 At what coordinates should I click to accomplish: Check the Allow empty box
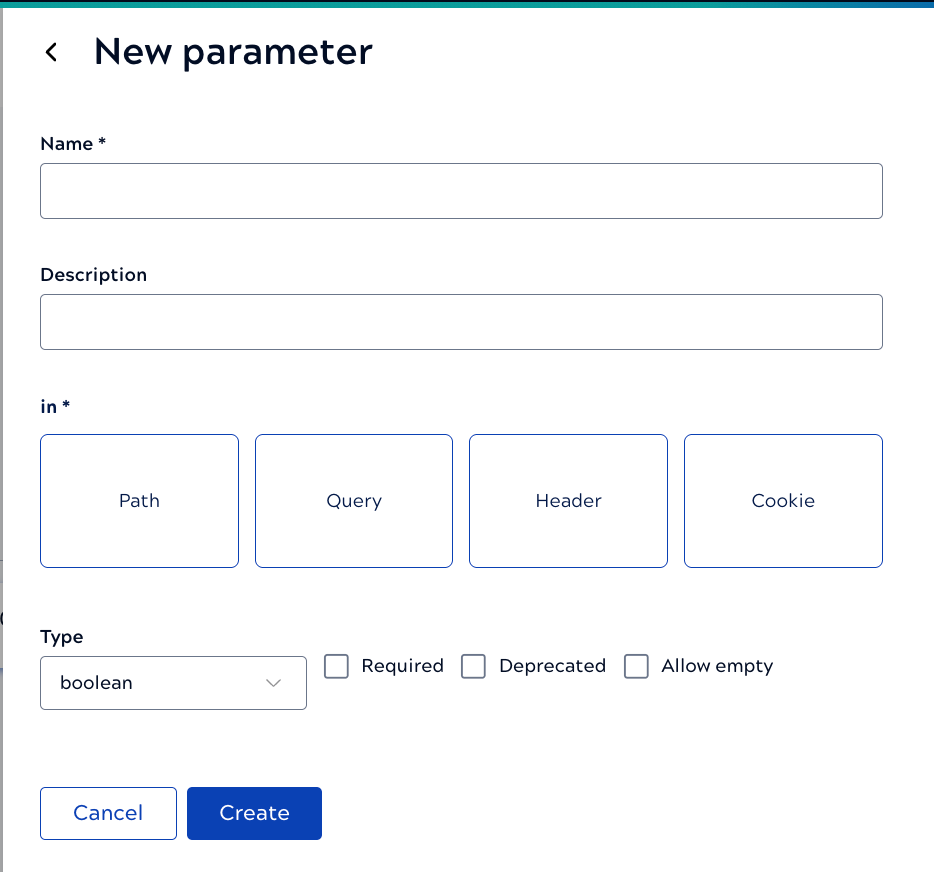point(636,666)
